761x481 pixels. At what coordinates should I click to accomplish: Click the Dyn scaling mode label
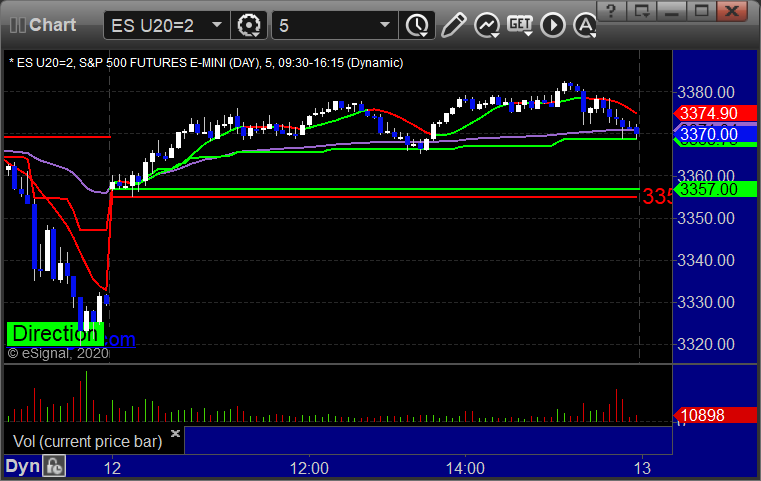point(22,466)
